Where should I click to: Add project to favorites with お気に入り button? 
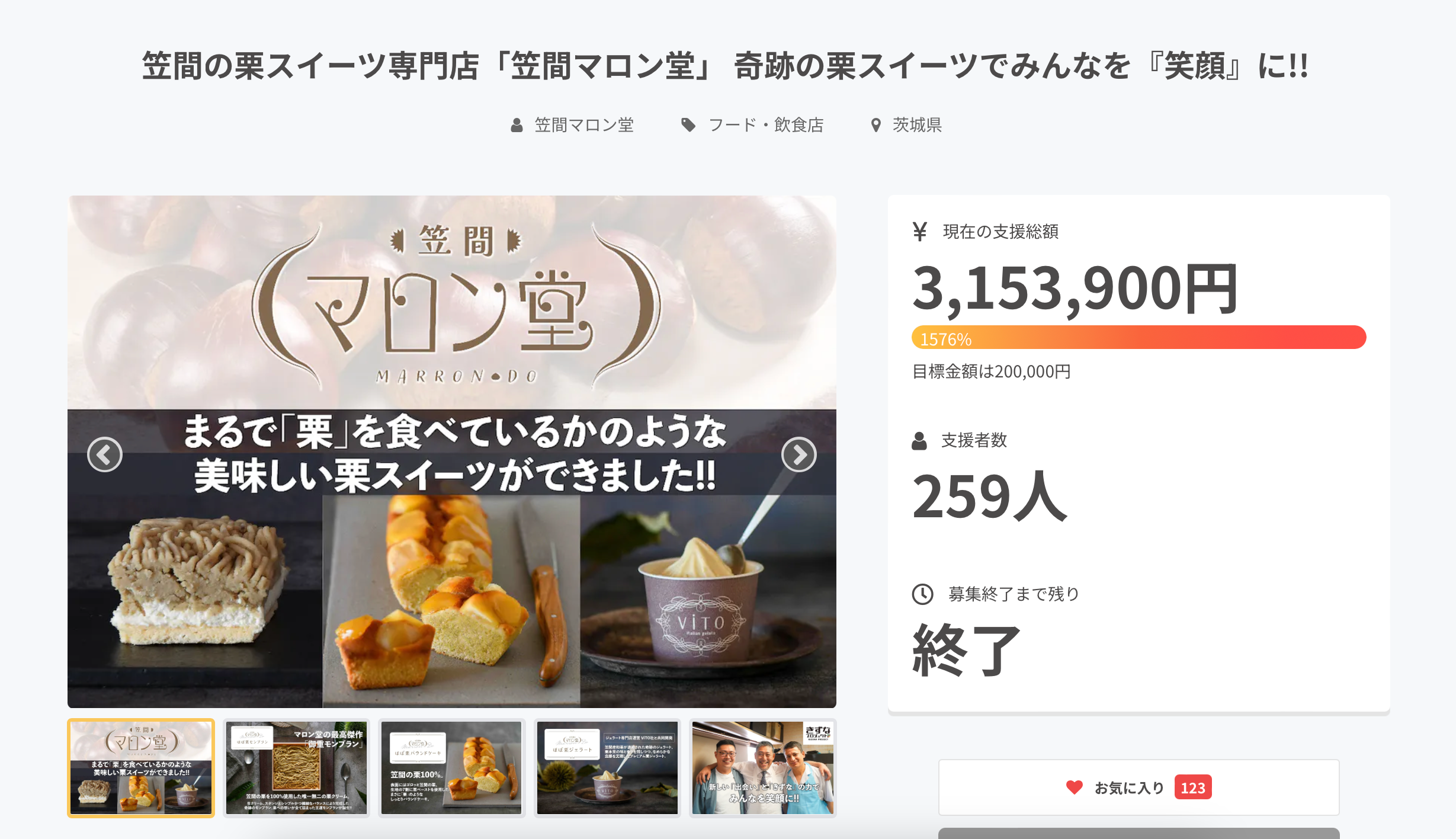tap(1138, 787)
